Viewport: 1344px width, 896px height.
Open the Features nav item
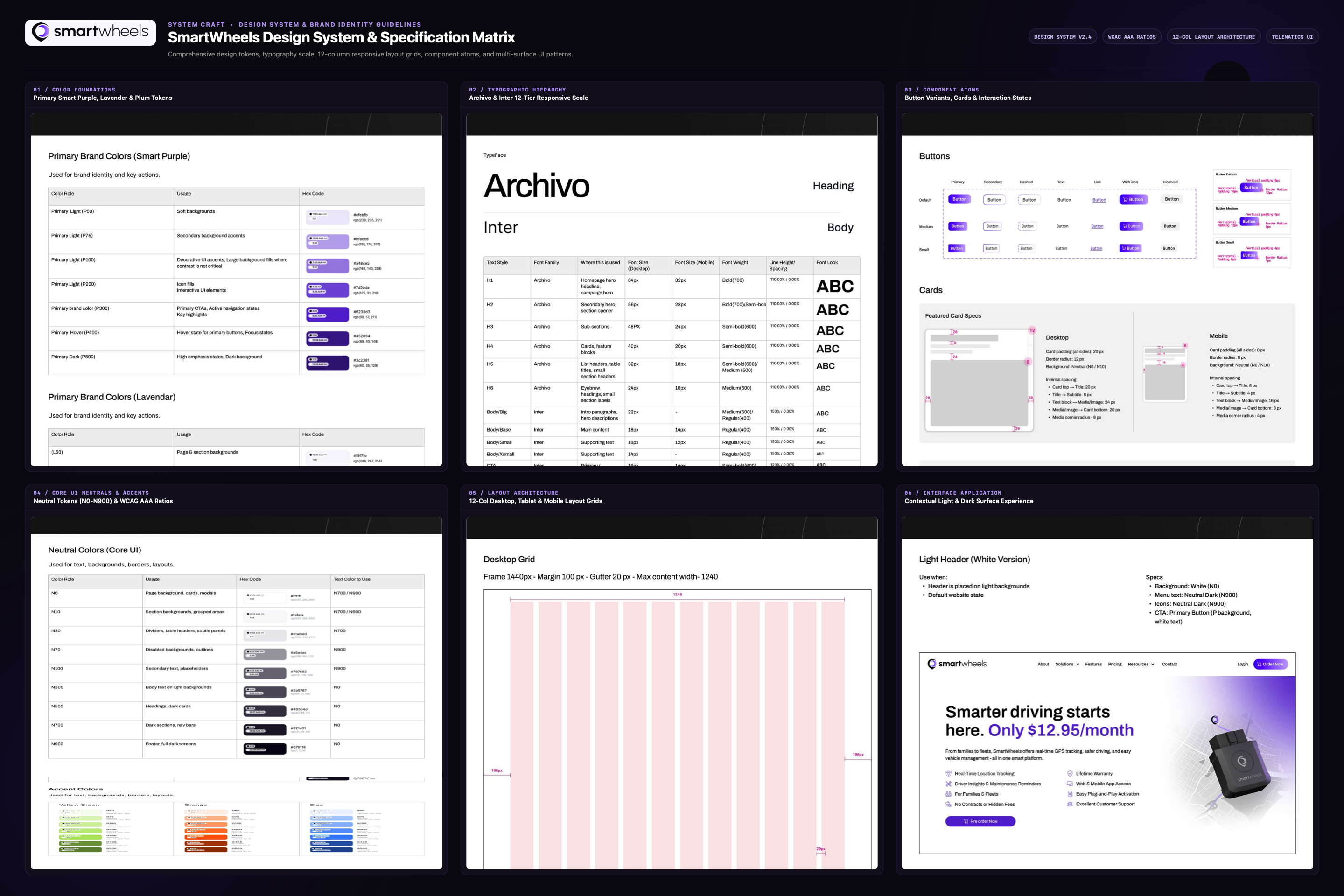coord(1094,664)
